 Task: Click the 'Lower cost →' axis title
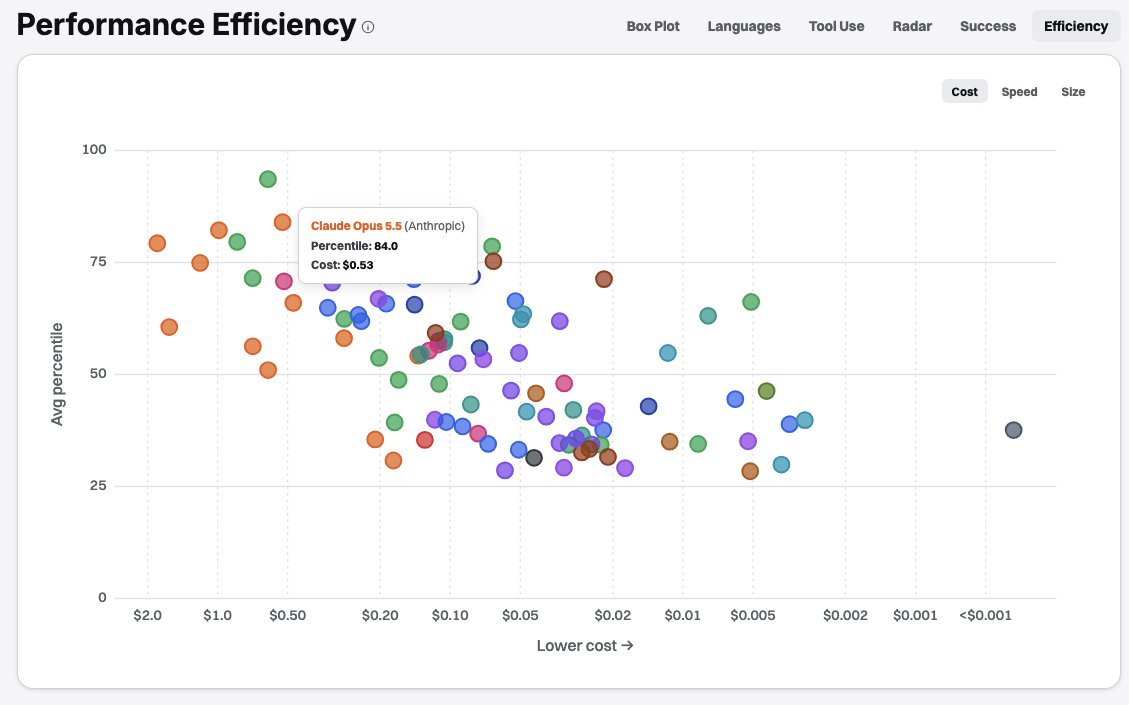(585, 646)
